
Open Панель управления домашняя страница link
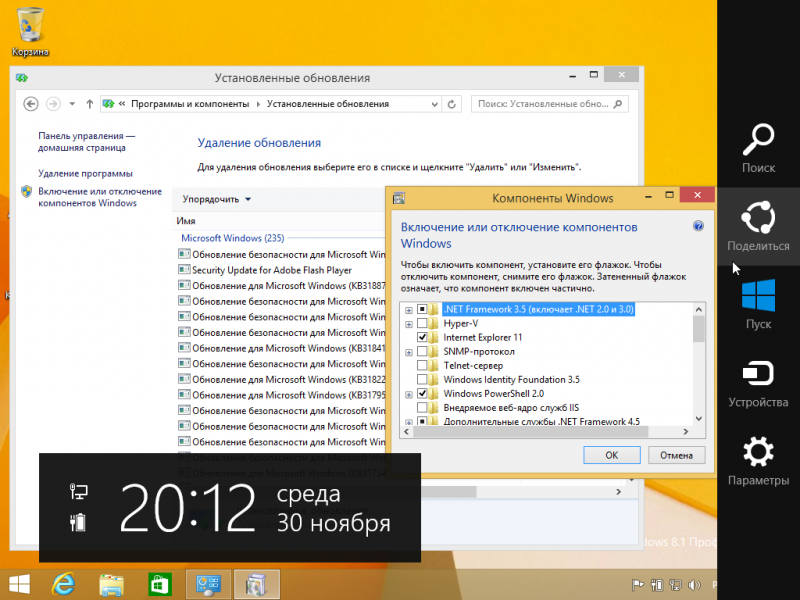pos(86,142)
